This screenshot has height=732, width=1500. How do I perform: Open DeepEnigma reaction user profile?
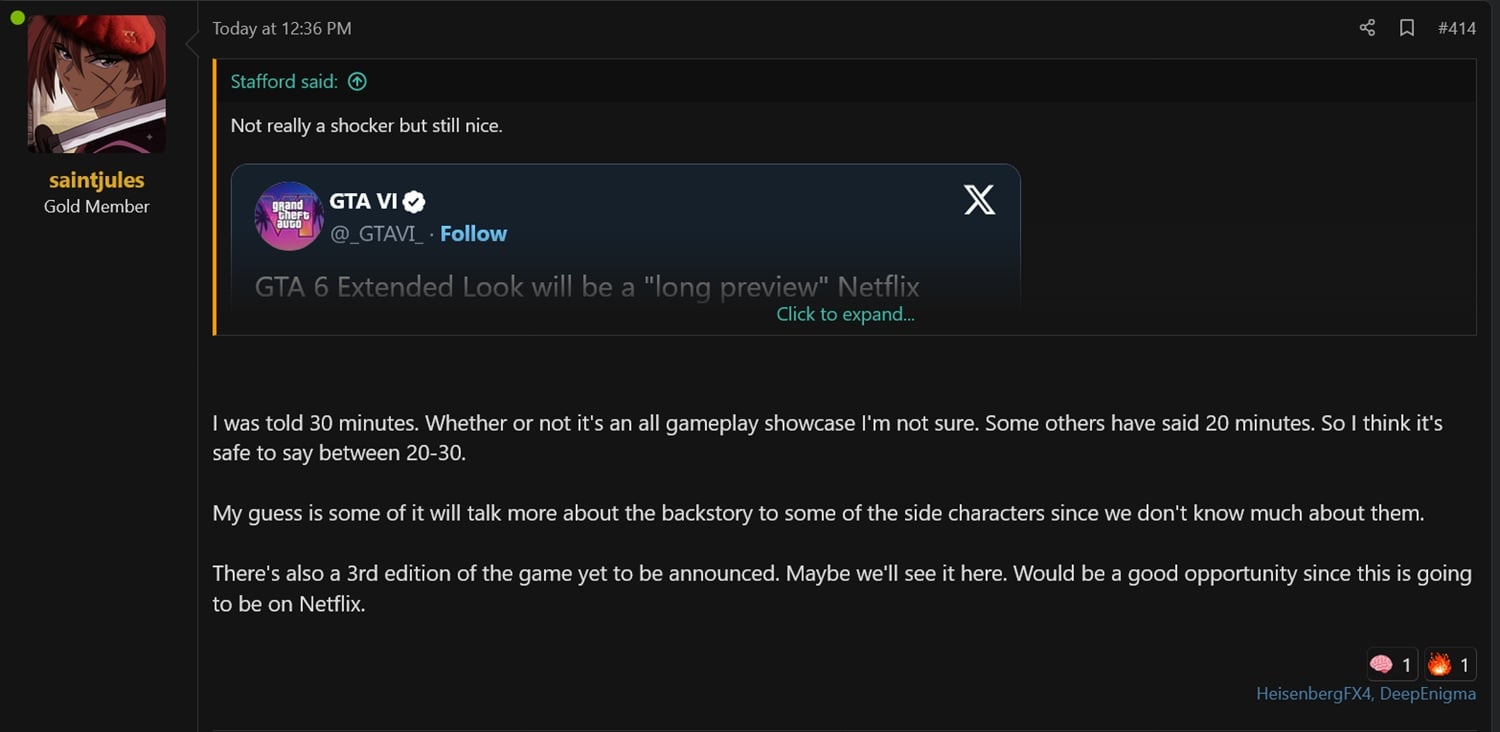pyautogui.click(x=1428, y=694)
